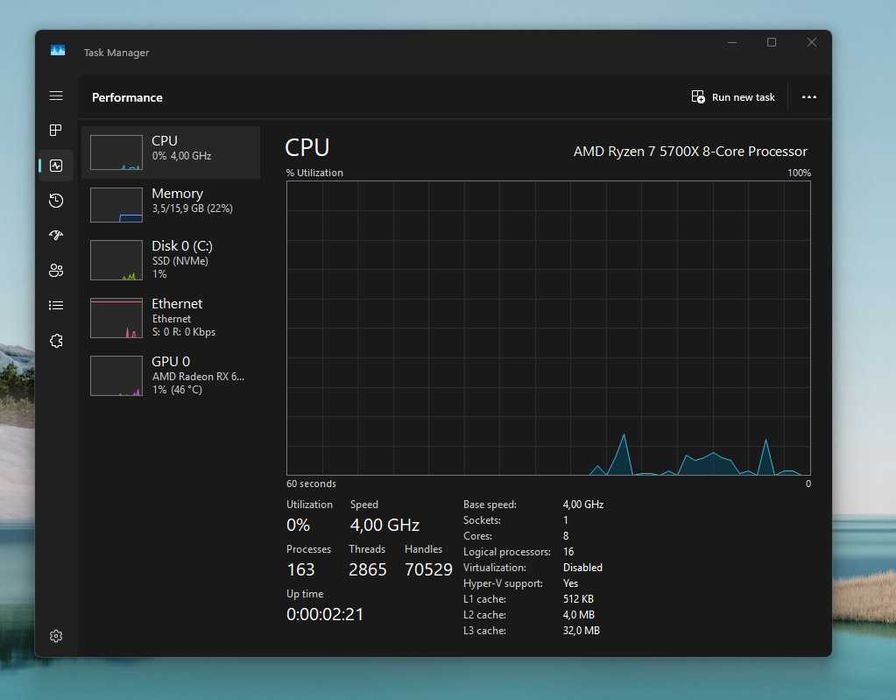Click the Task Manager title bar icon
This screenshot has height=700, width=896.
tap(58, 51)
